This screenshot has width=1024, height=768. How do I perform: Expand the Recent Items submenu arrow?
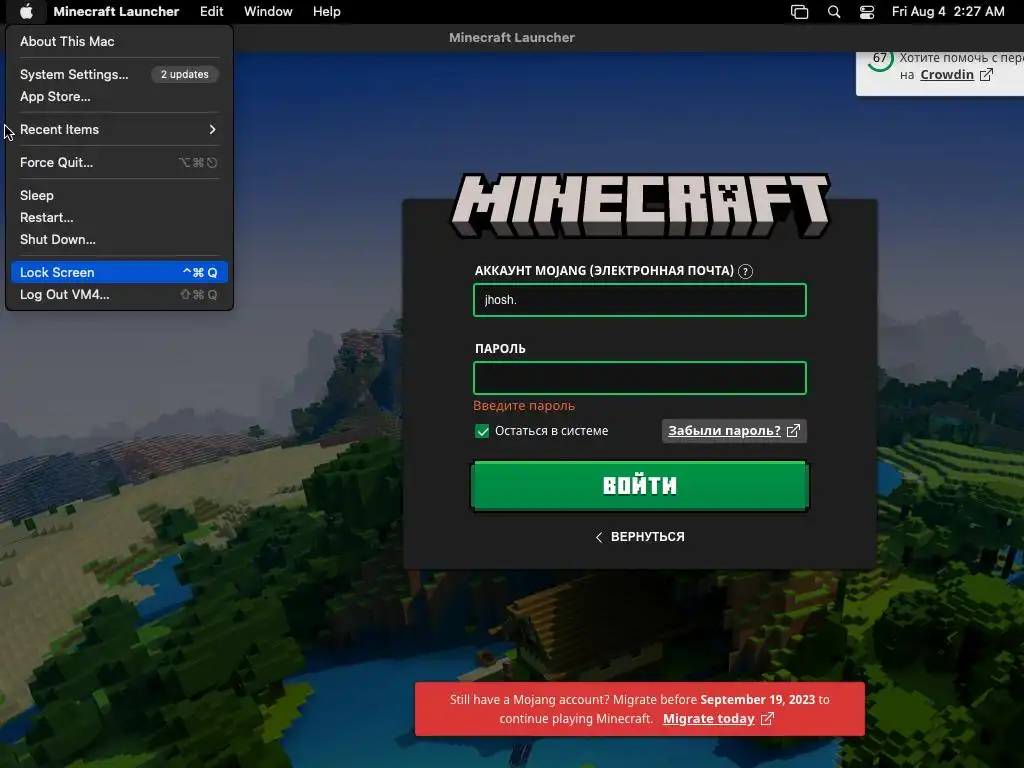coord(212,129)
